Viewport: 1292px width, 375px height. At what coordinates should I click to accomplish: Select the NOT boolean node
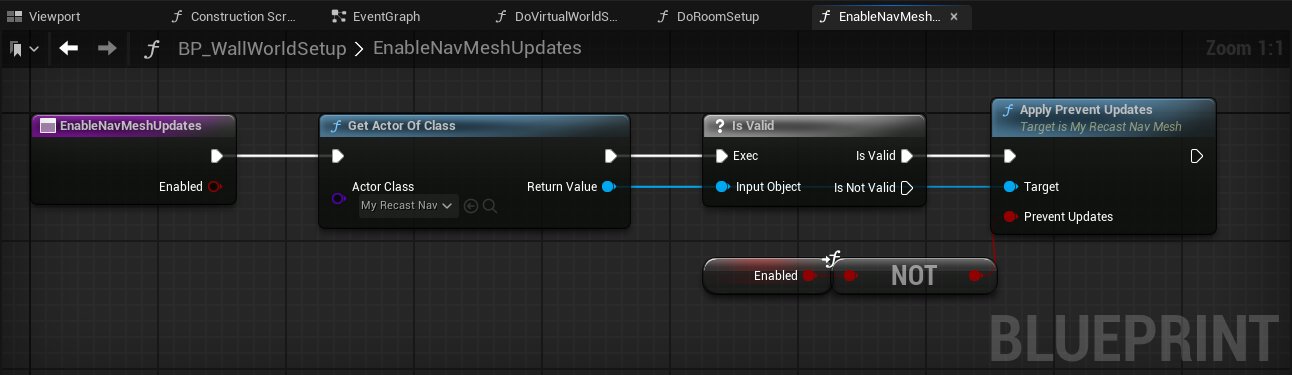coord(914,276)
